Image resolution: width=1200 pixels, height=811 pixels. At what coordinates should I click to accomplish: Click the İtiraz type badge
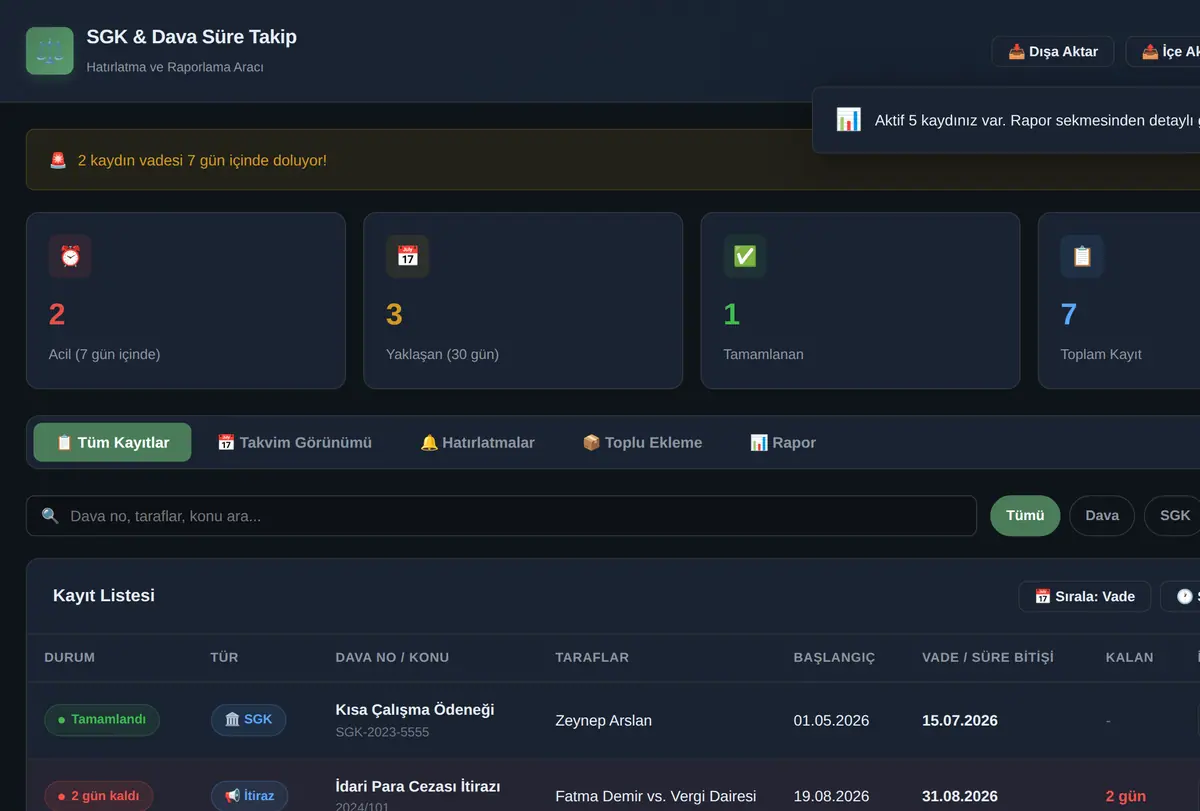click(249, 796)
